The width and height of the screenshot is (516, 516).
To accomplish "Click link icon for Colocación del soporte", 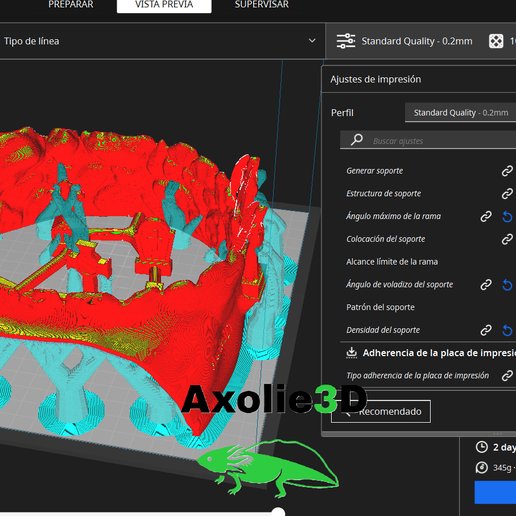I will coord(507,239).
